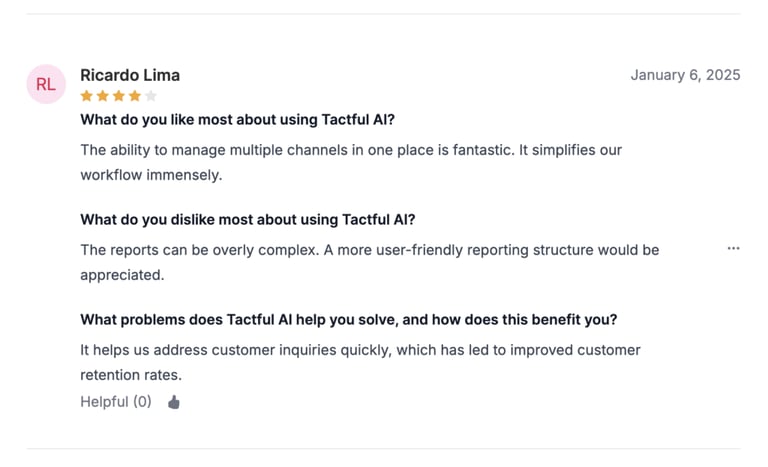The height and width of the screenshot is (467, 768).
Task: Click the word 'appreciated' in dislike answer
Action: click(x=122, y=275)
